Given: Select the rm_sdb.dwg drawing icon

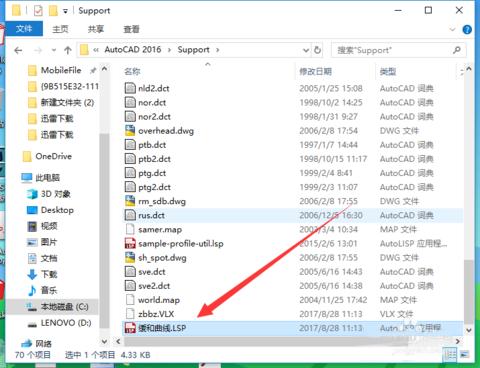Looking at the screenshot, I should click(x=130, y=201).
